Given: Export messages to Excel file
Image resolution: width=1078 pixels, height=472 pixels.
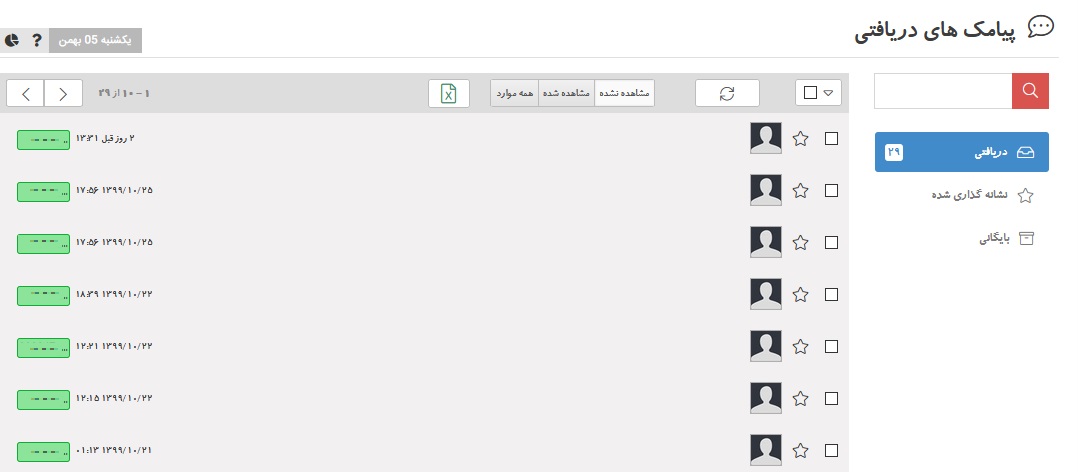Looking at the screenshot, I should tap(448, 93).
